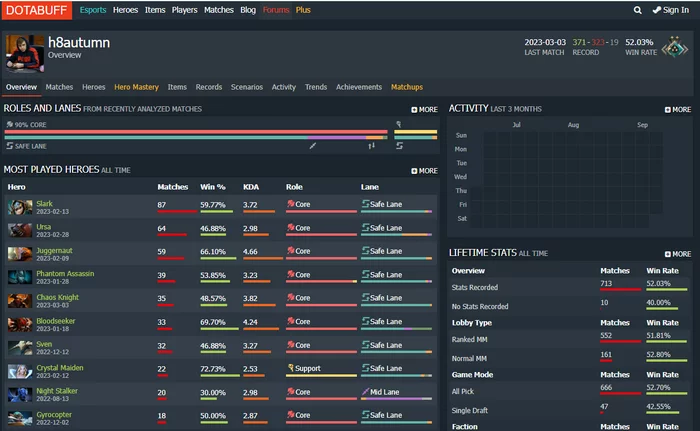Click the Night Stalker portrait icon
The height and width of the screenshot is (431, 700).
tap(20, 395)
